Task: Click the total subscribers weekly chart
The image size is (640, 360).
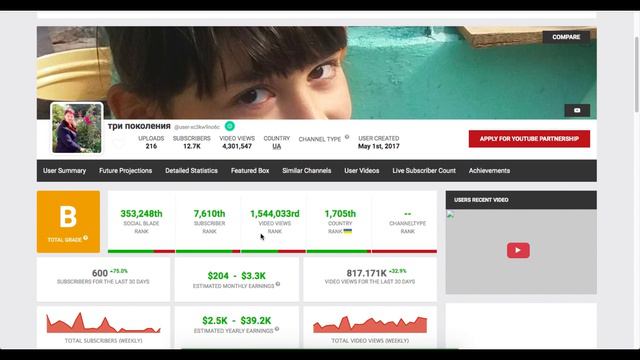Action: click(103, 322)
